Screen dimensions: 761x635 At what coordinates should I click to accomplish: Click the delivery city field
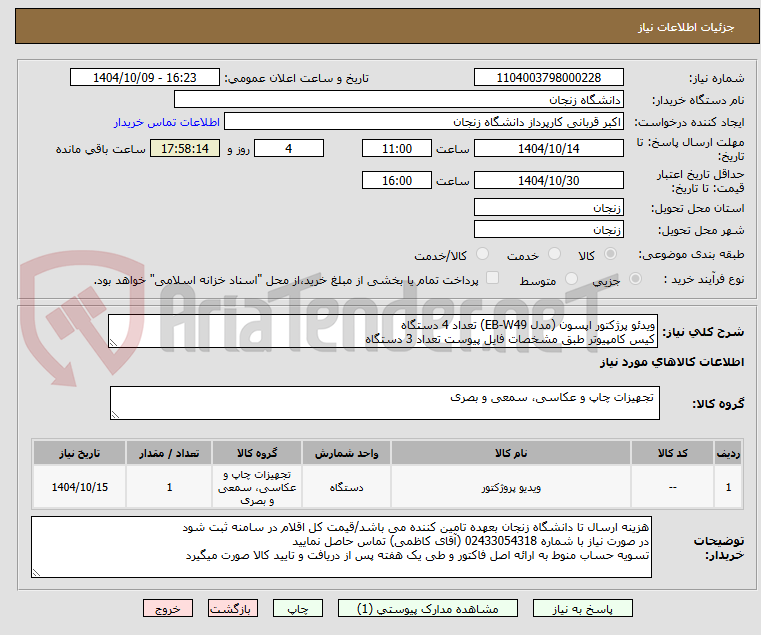coord(548,229)
